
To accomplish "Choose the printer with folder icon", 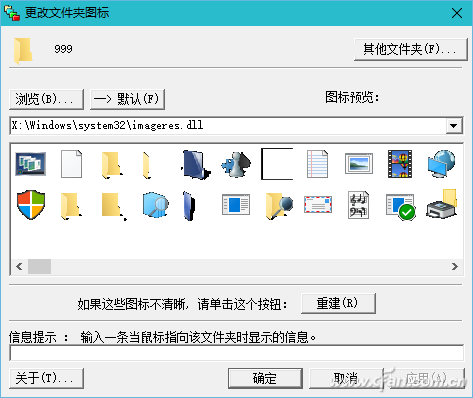I will pyautogui.click(x=442, y=204).
